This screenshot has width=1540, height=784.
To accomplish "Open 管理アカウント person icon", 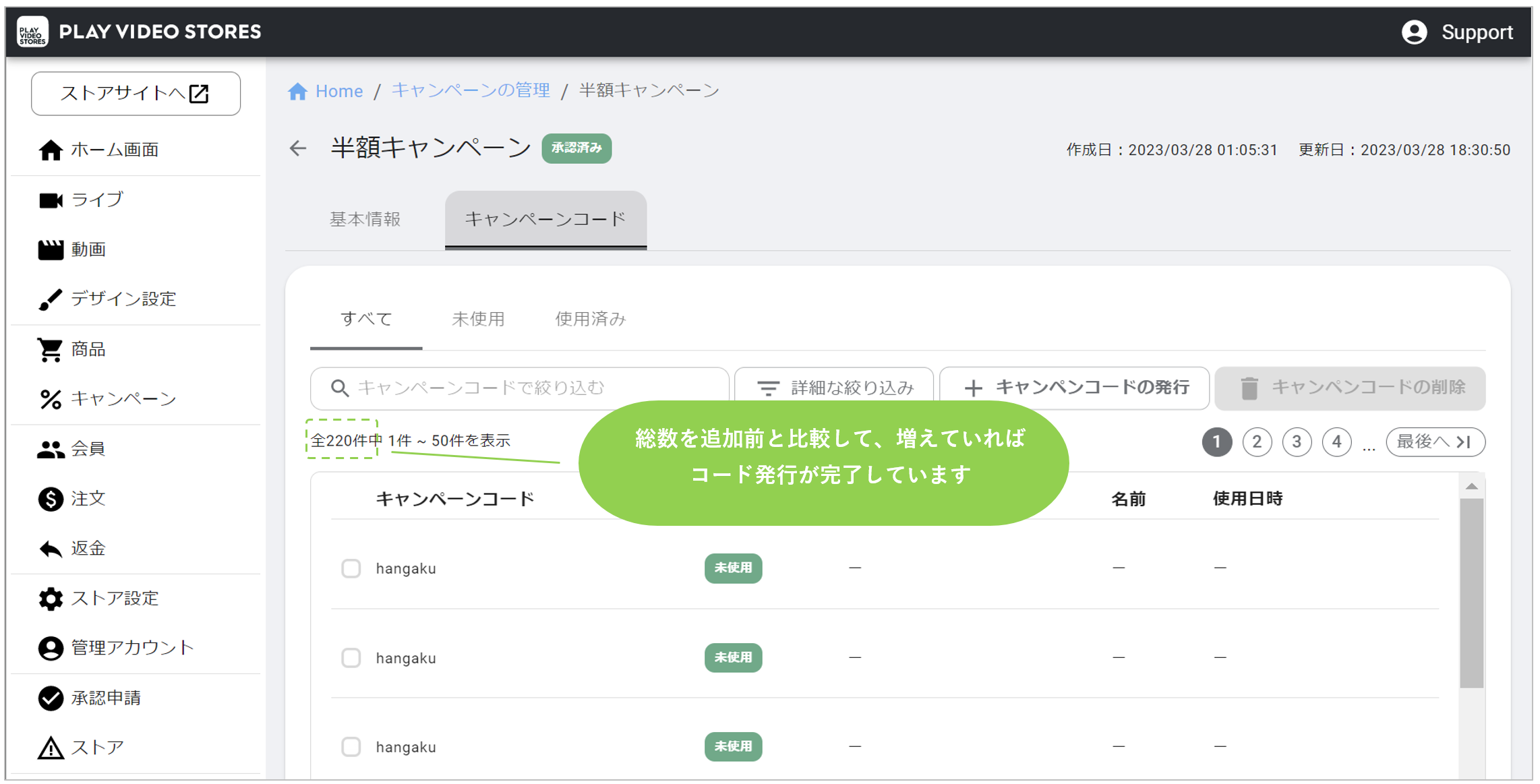I will (x=51, y=648).
